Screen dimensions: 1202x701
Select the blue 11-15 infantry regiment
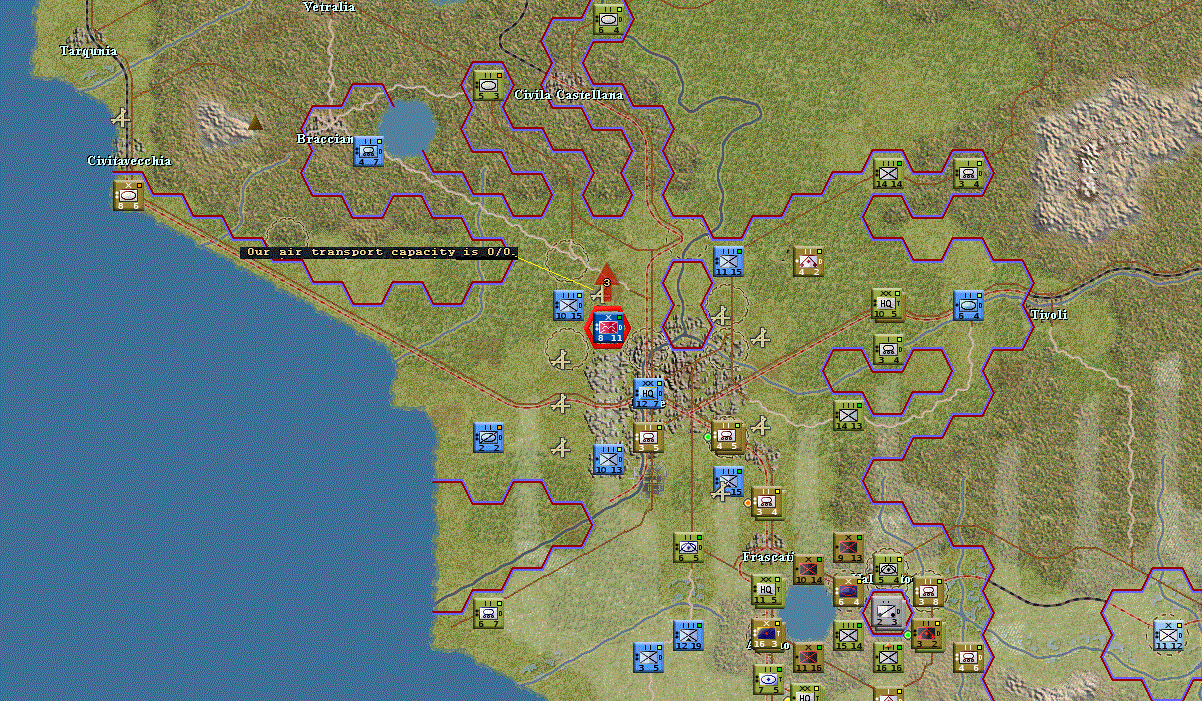point(728,261)
